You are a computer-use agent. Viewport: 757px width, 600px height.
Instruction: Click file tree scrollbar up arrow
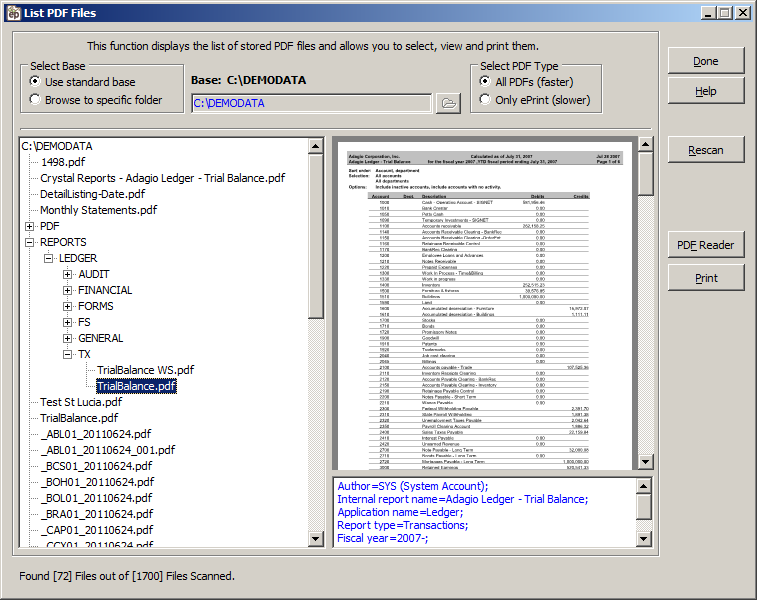316,146
